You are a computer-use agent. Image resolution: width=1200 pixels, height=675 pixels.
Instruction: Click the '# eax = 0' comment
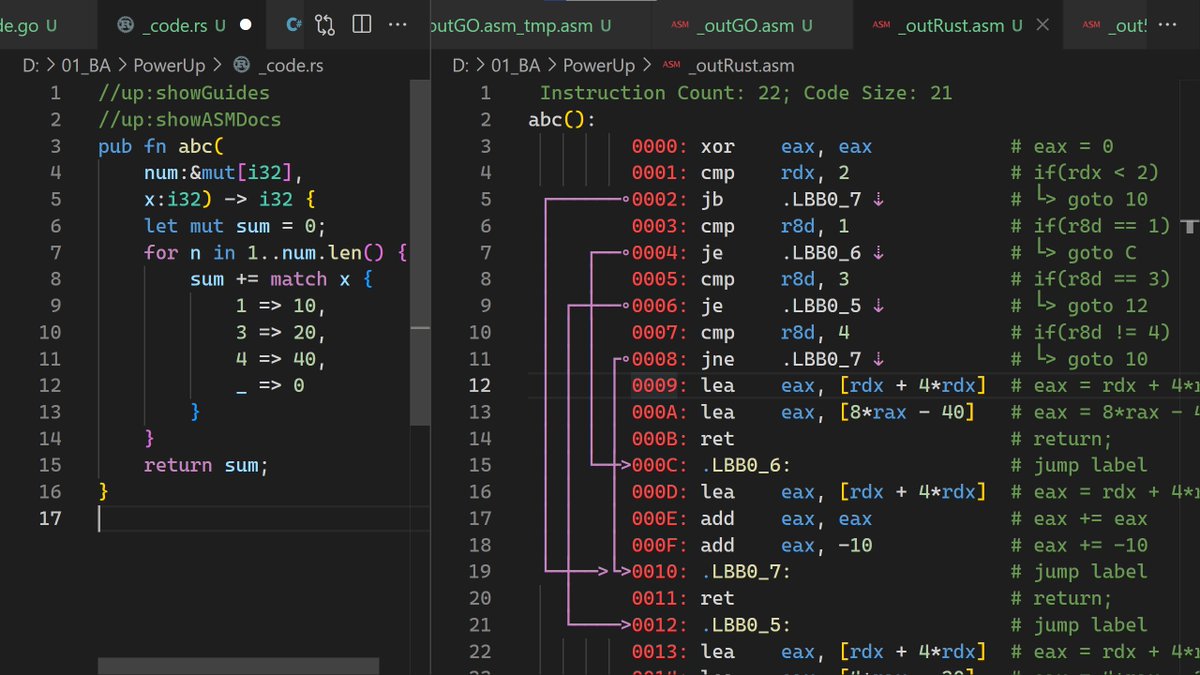[1061, 146]
